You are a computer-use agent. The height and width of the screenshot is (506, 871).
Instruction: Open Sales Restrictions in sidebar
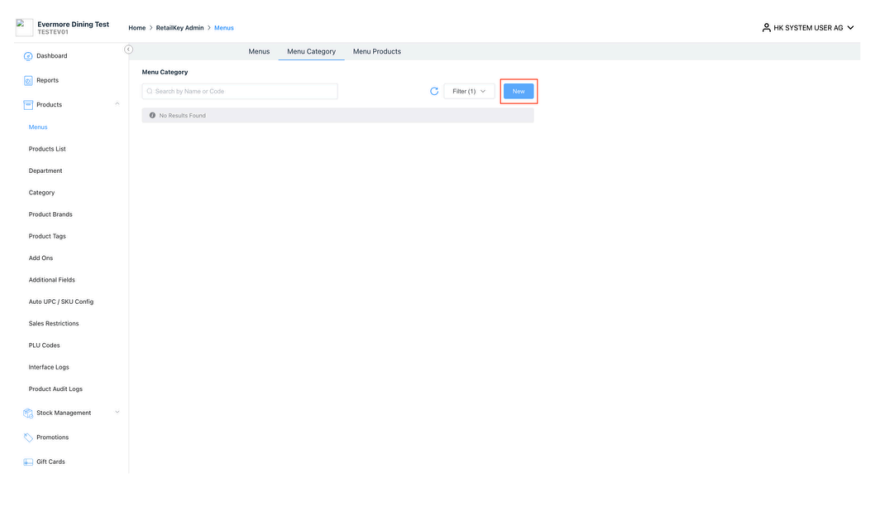click(x=53, y=324)
